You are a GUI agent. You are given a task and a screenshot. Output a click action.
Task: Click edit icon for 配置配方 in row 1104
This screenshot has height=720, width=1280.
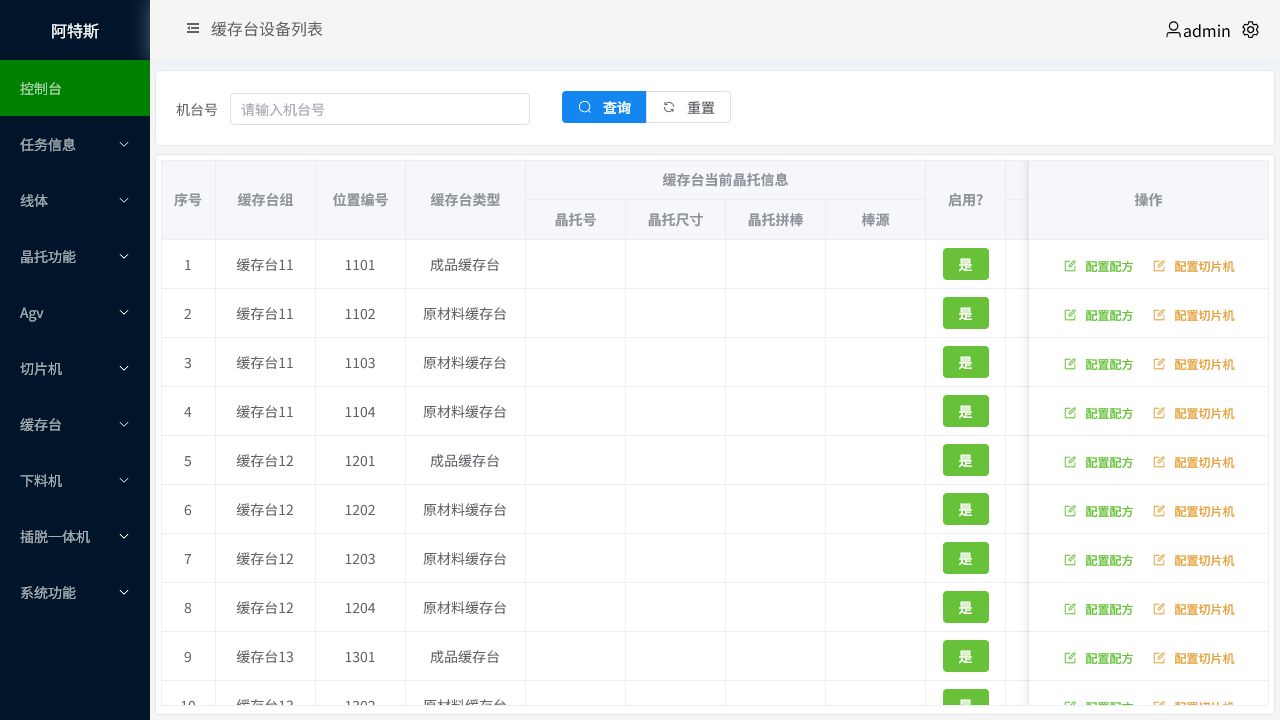(1070, 413)
